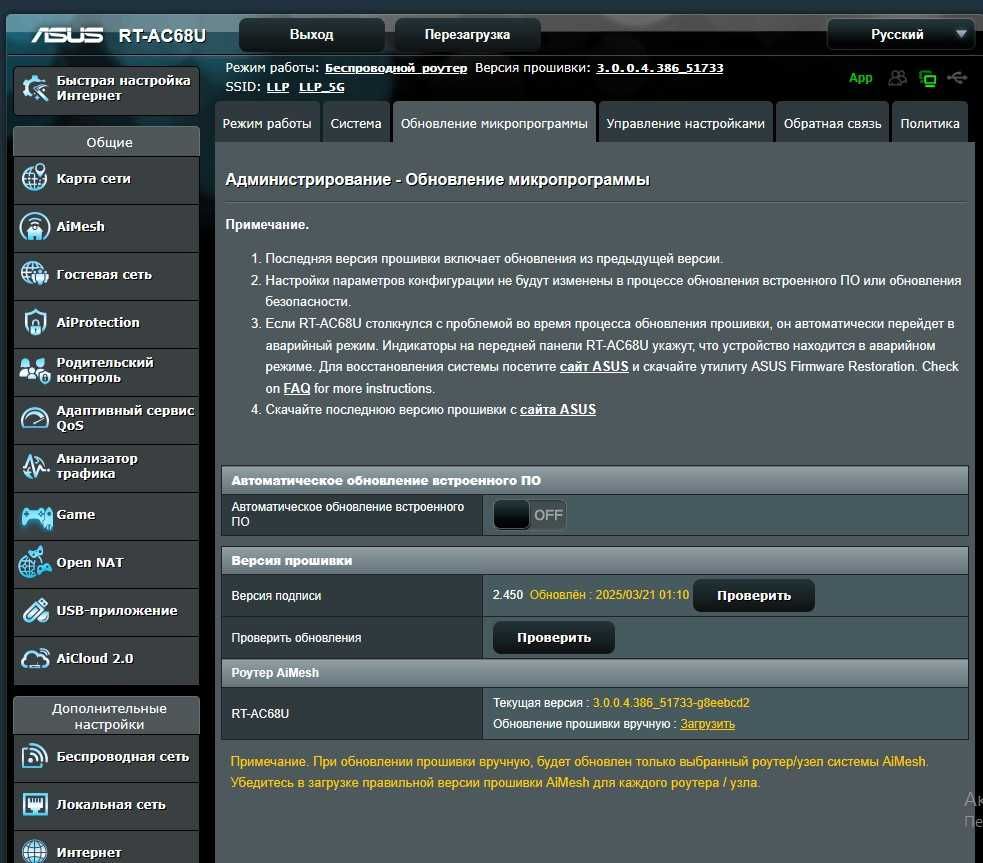Click the Перезагрузка reboot button
The image size is (983, 863).
467,34
